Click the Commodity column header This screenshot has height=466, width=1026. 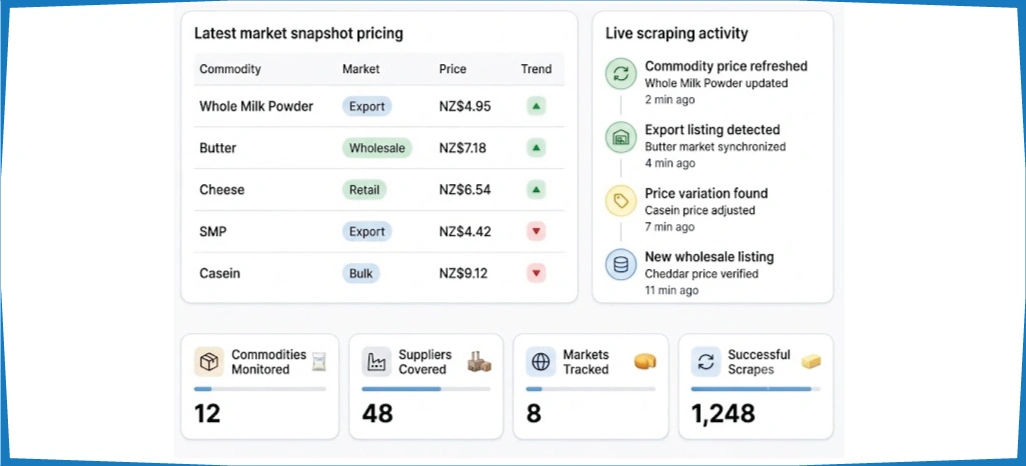pyautogui.click(x=230, y=69)
